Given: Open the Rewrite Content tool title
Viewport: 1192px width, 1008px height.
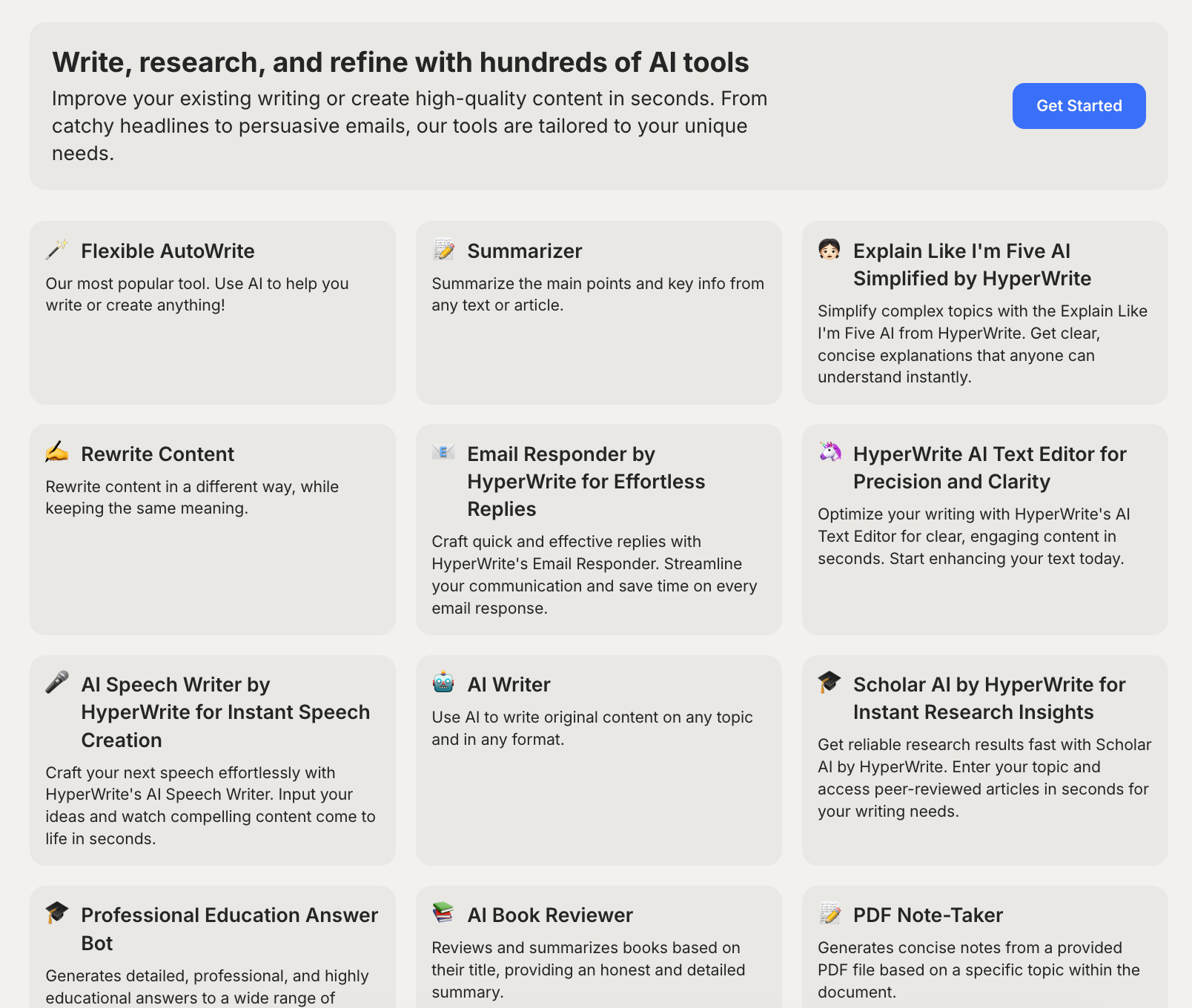Looking at the screenshot, I should (x=157, y=454).
